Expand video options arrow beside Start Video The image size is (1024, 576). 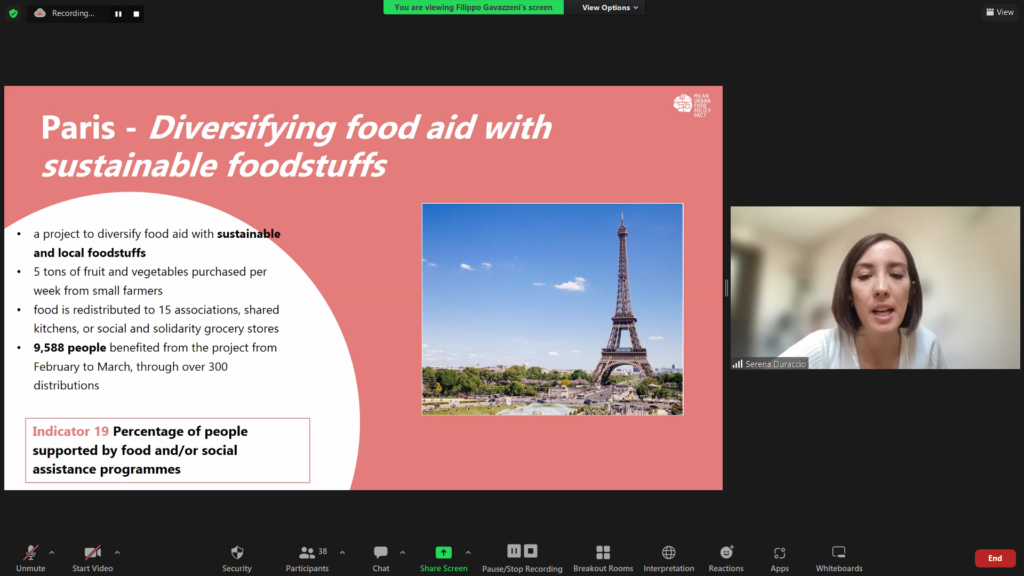(117, 552)
